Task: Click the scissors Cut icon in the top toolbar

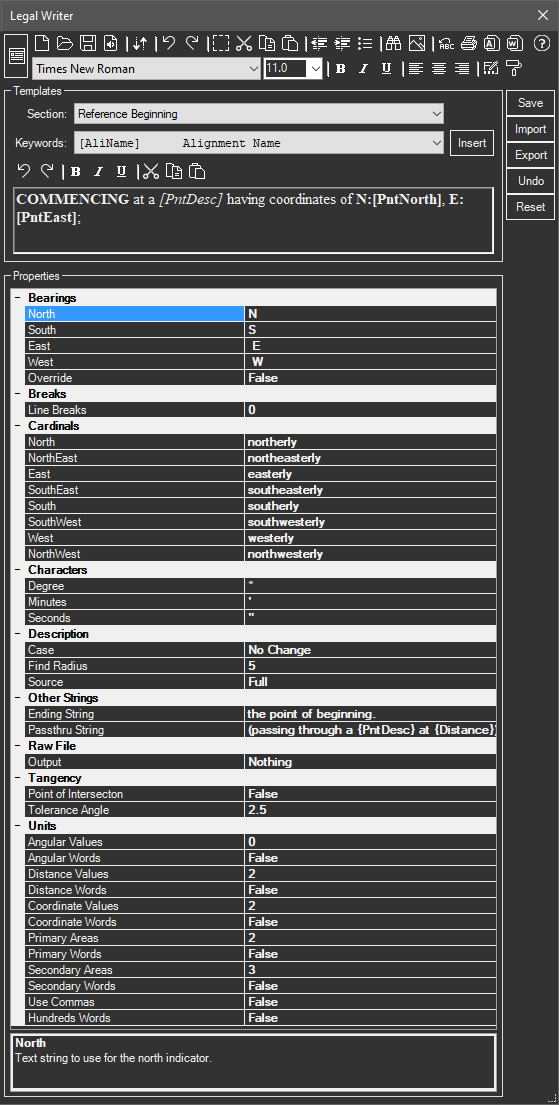Action: pos(244,44)
